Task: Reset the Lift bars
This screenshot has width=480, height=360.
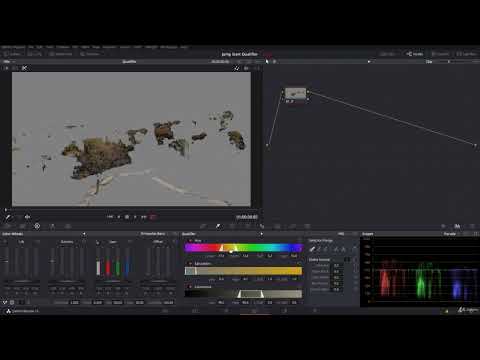Action: coord(37,241)
